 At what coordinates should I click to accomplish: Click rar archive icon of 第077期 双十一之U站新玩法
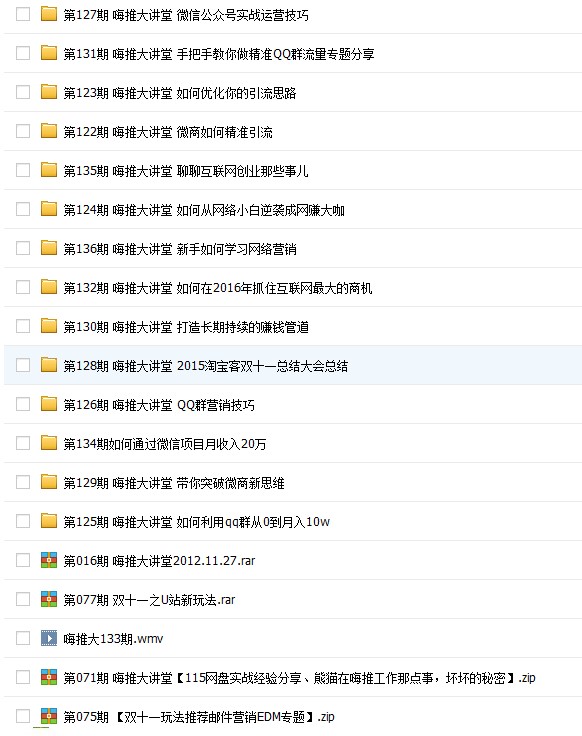[49, 599]
